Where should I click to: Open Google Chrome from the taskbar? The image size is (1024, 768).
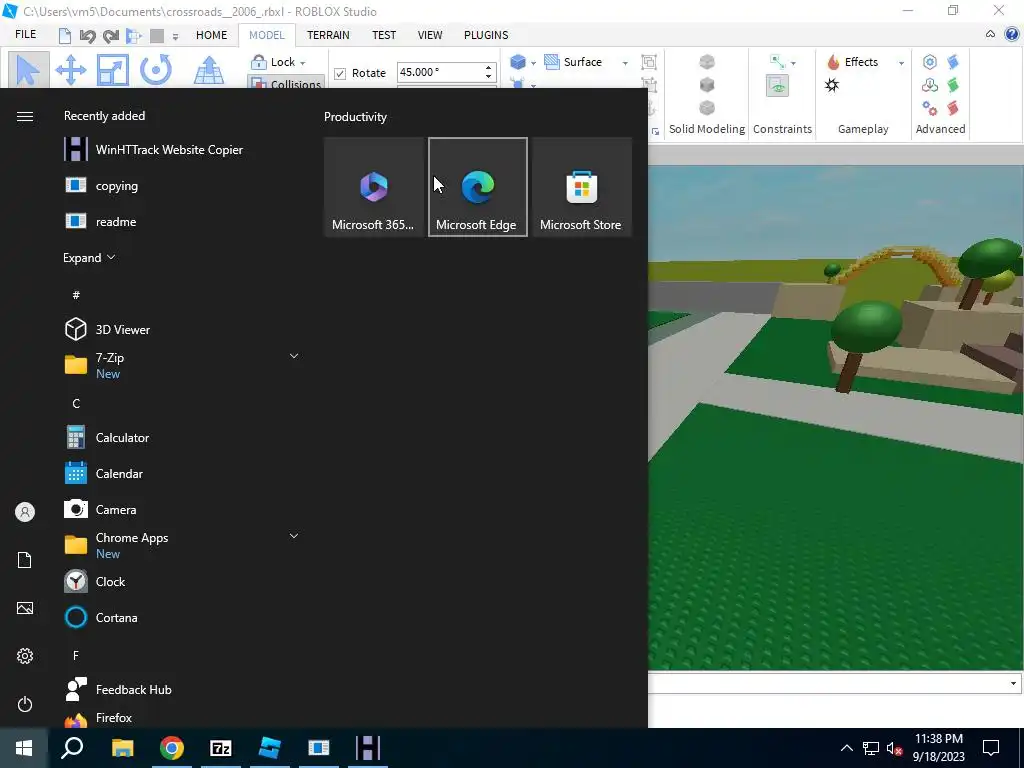(x=172, y=748)
